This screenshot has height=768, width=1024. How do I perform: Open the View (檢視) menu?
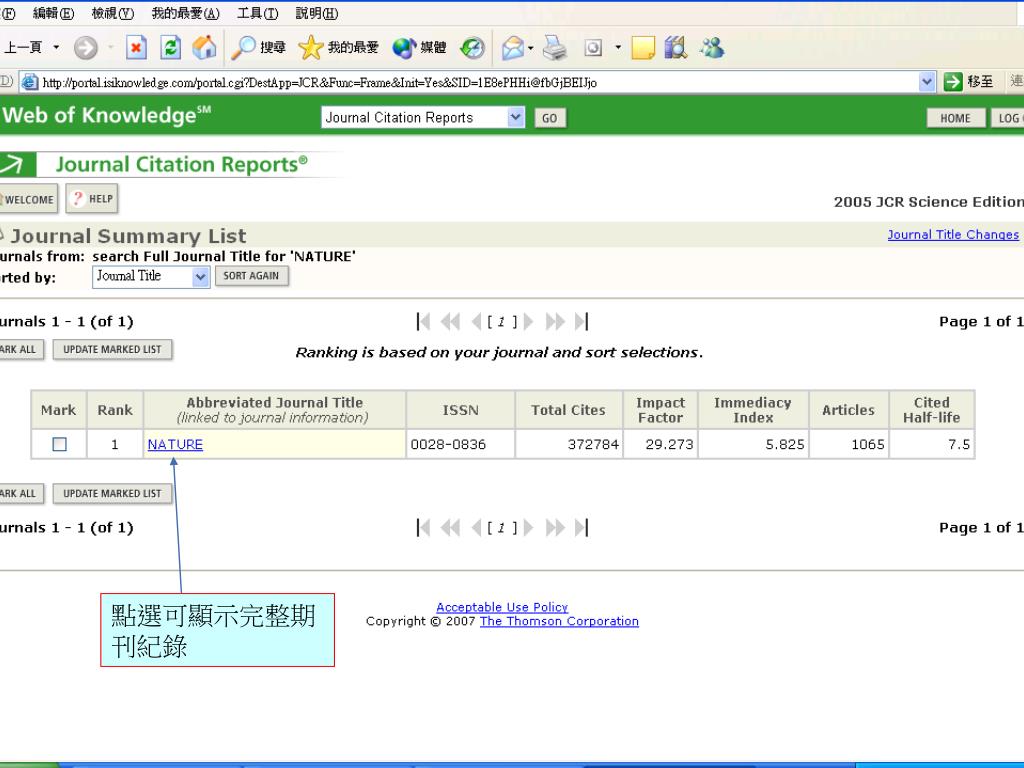point(113,13)
